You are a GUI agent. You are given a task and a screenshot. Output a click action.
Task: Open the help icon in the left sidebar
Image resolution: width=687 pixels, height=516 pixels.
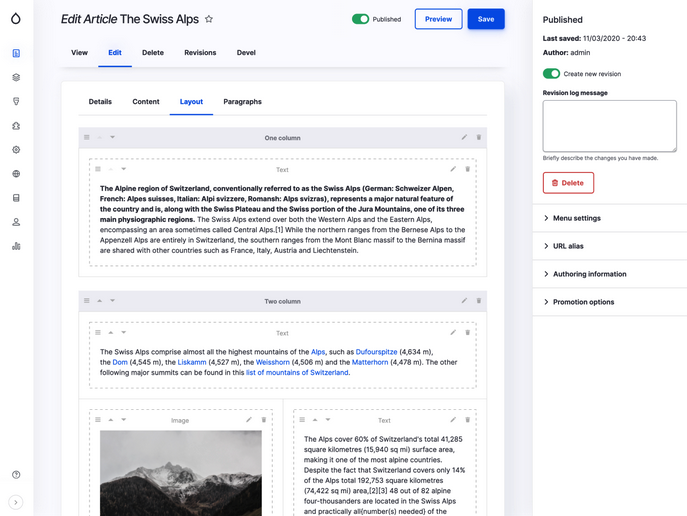pos(16,474)
